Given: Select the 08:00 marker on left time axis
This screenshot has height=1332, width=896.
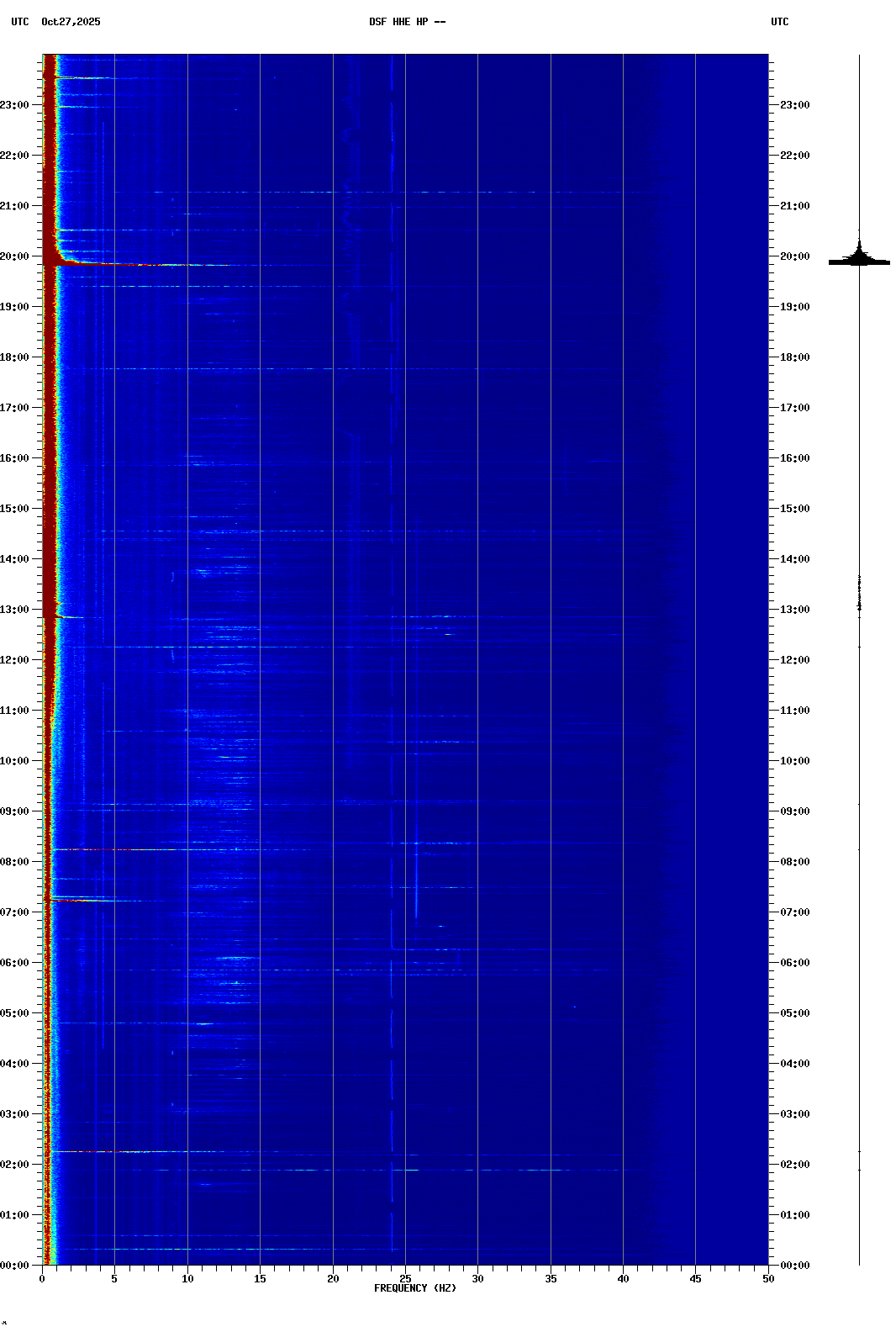Looking at the screenshot, I should tap(15, 862).
